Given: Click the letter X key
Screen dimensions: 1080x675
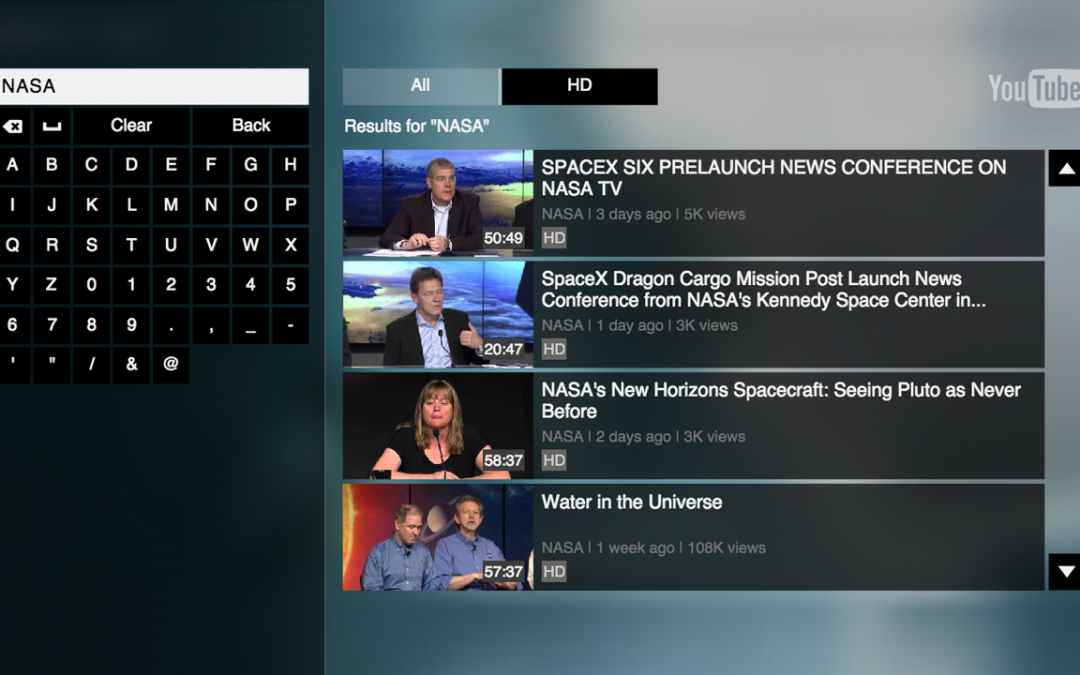Looking at the screenshot, I should pyautogui.click(x=291, y=245).
